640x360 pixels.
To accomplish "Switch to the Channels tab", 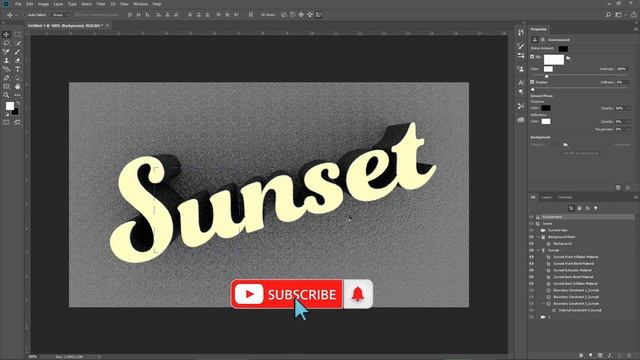I will pos(565,198).
